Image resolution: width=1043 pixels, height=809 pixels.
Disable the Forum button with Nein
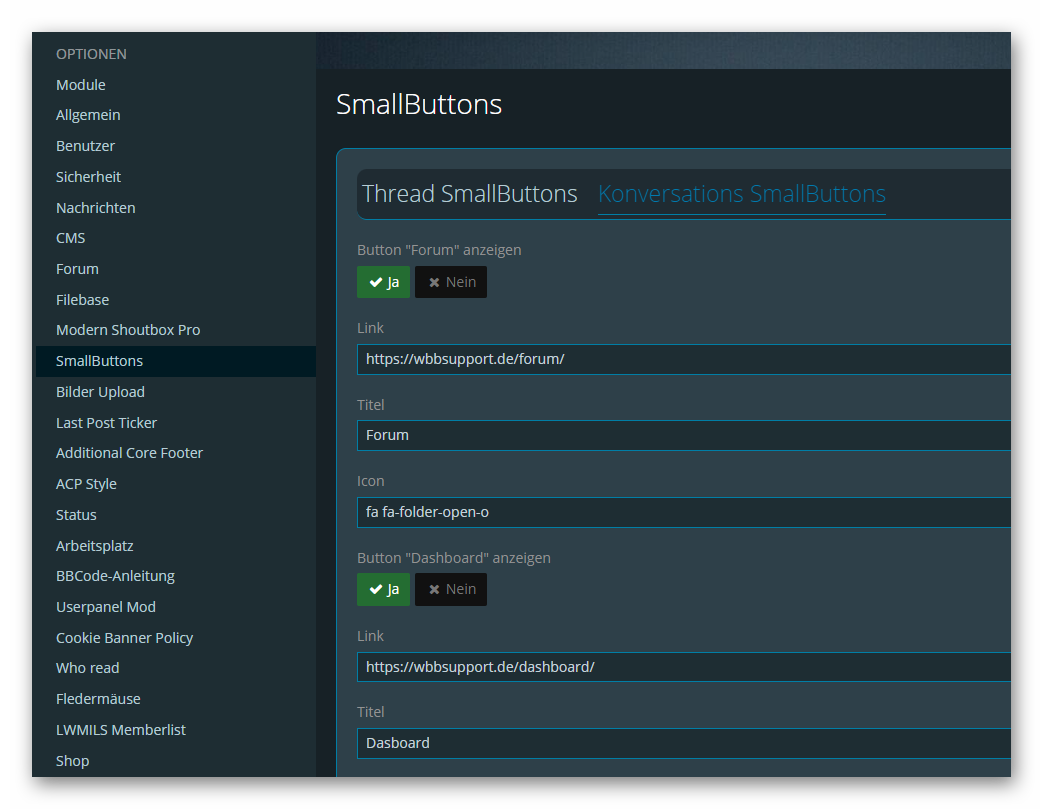tap(451, 282)
